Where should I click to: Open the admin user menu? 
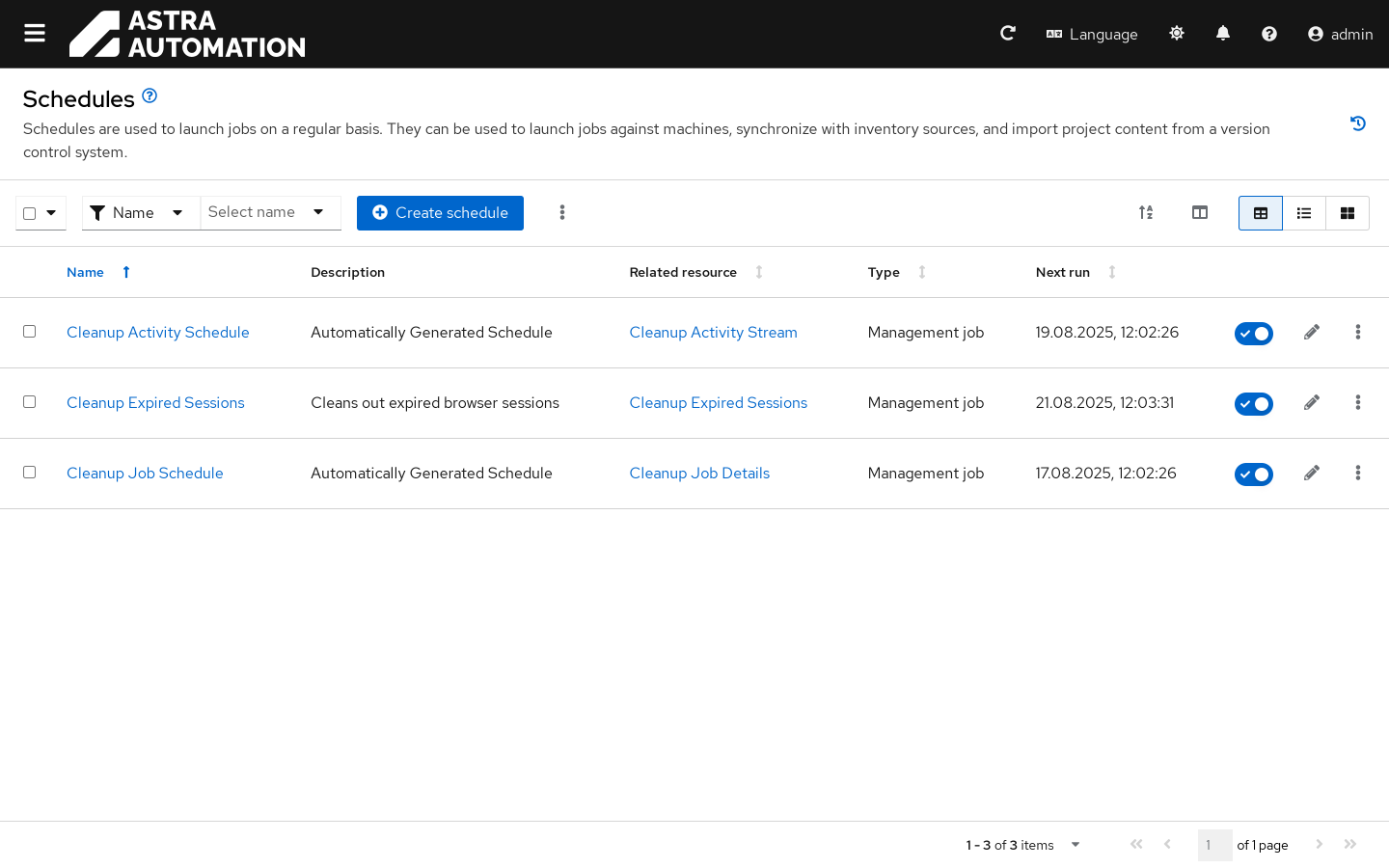click(1340, 34)
